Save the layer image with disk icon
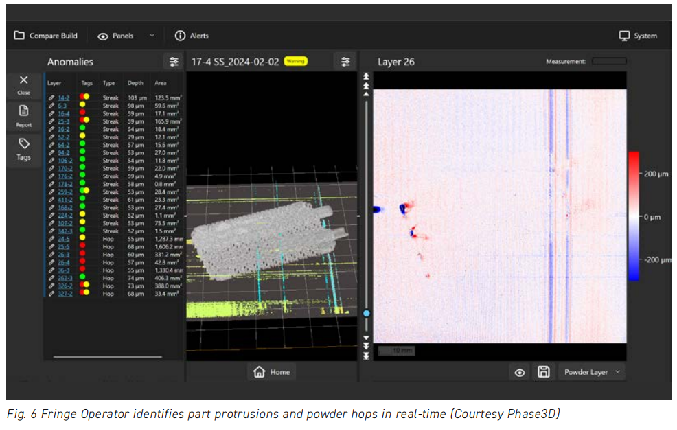 pyautogui.click(x=544, y=372)
